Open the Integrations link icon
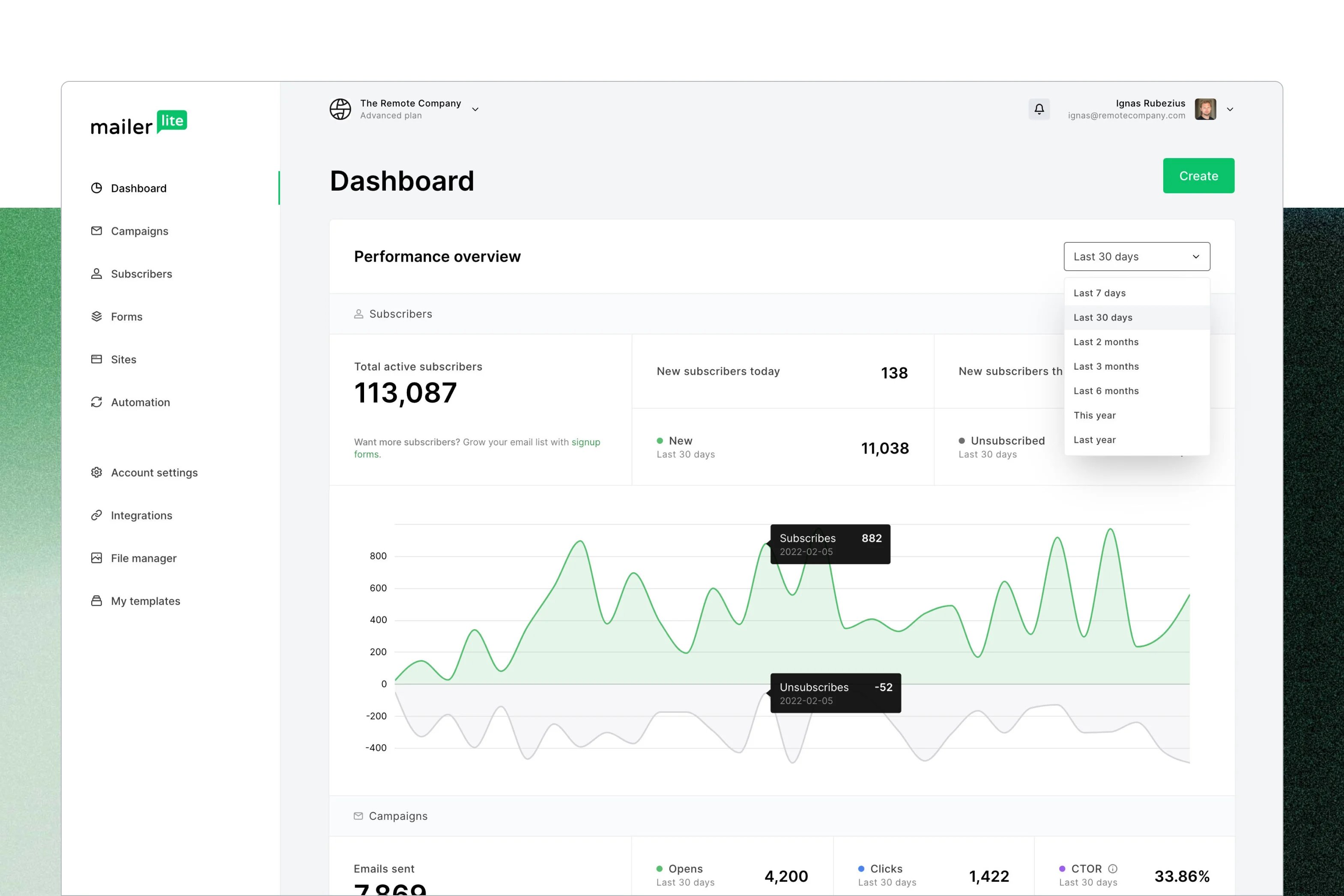Screen dimensions: 1344x896 coord(96,515)
